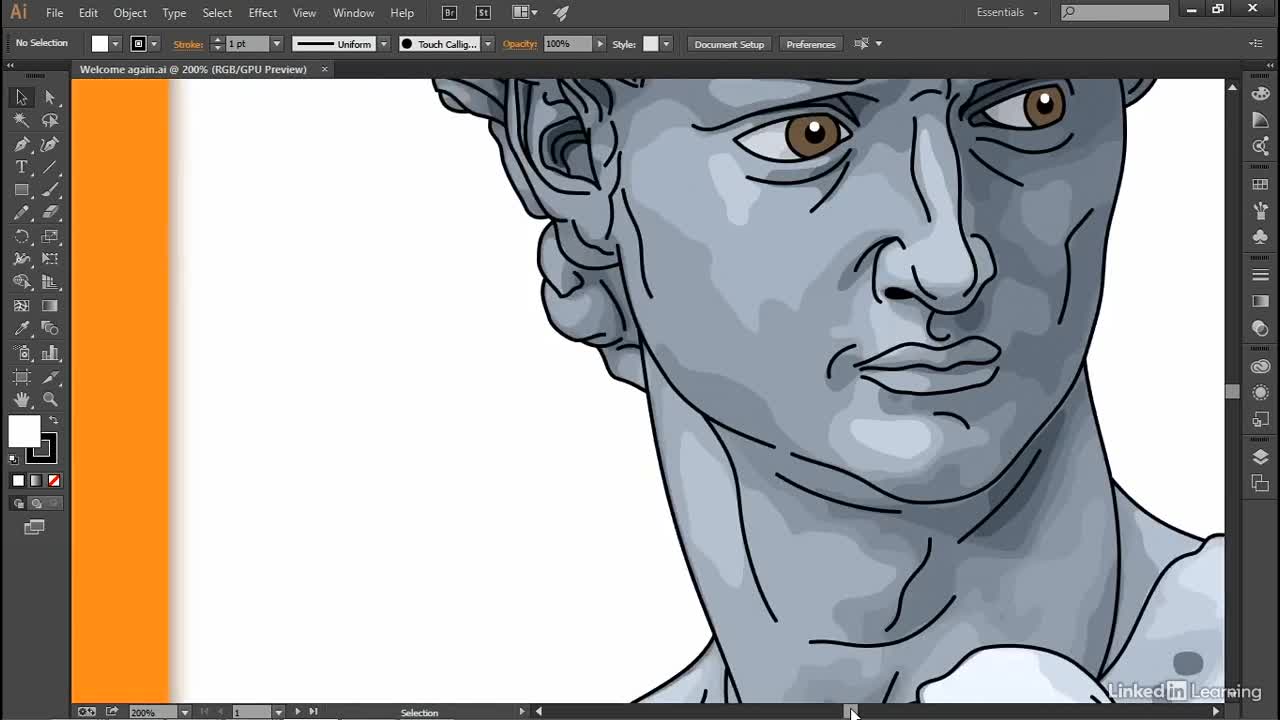Click the Document Setup button
This screenshot has width=1280, height=720.
729,44
